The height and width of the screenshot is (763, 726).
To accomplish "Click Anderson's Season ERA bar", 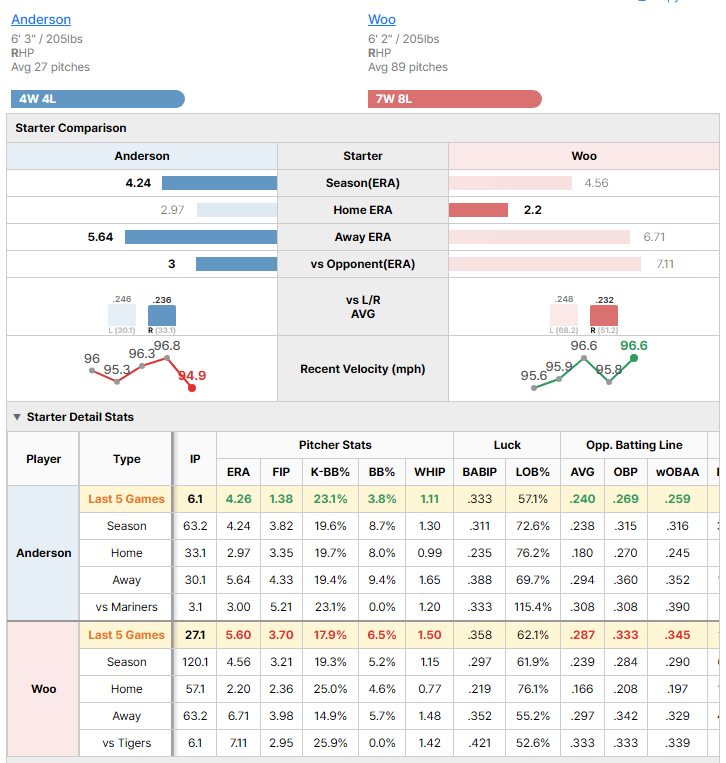I will click(219, 183).
